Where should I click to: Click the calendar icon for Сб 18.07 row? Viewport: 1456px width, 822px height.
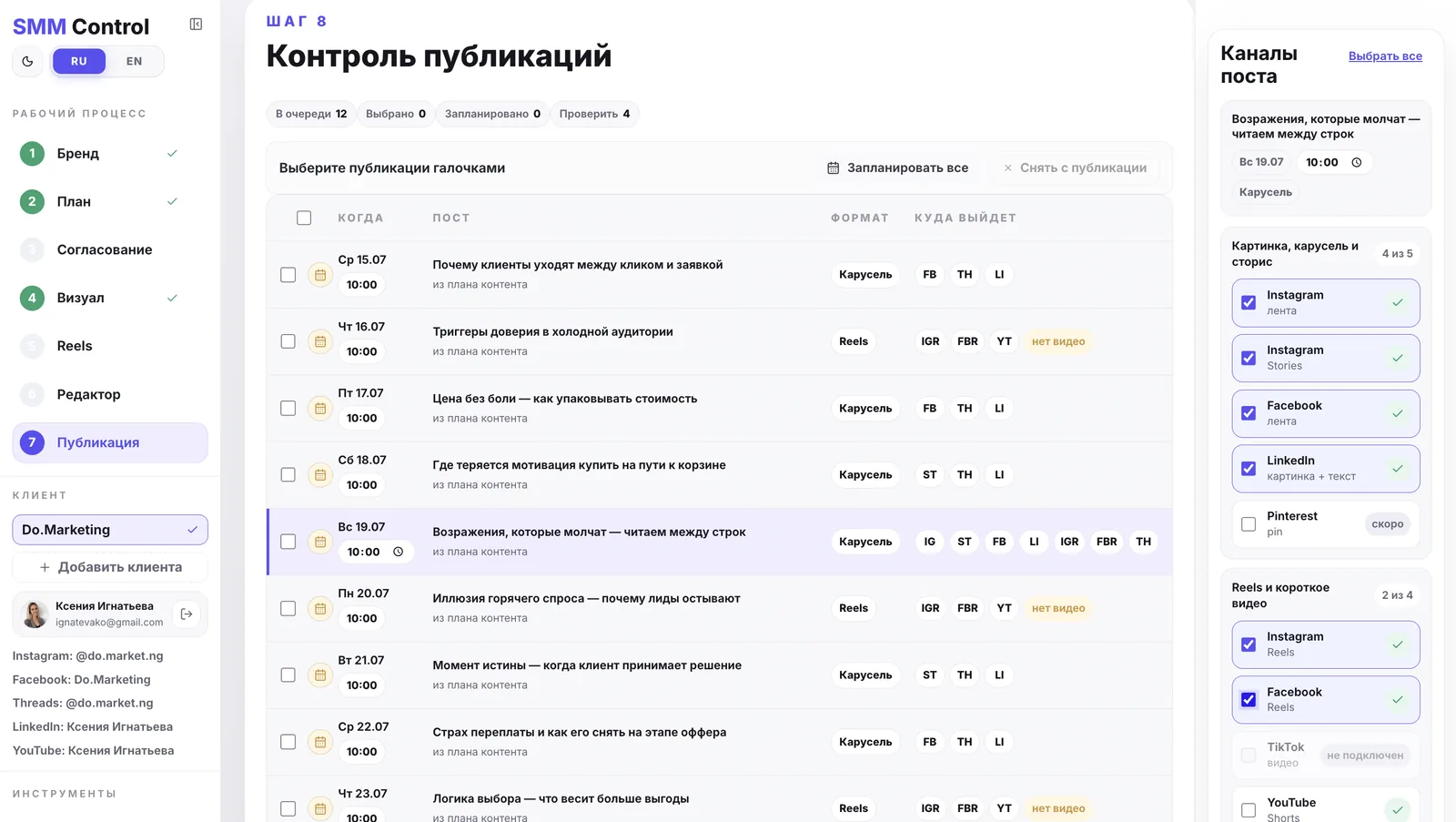click(320, 474)
